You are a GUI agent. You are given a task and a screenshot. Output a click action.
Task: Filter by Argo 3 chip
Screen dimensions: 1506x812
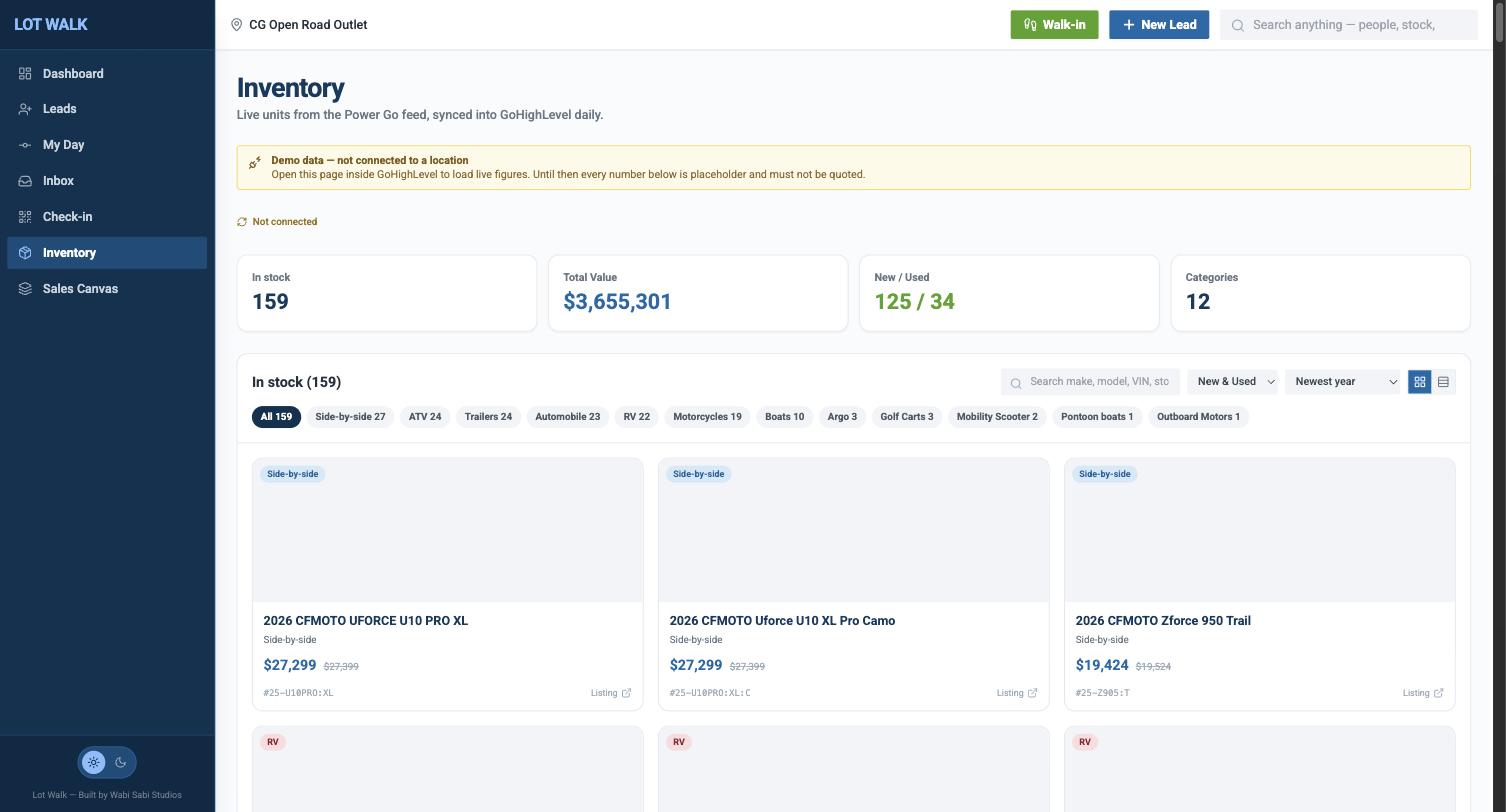pyautogui.click(x=842, y=417)
